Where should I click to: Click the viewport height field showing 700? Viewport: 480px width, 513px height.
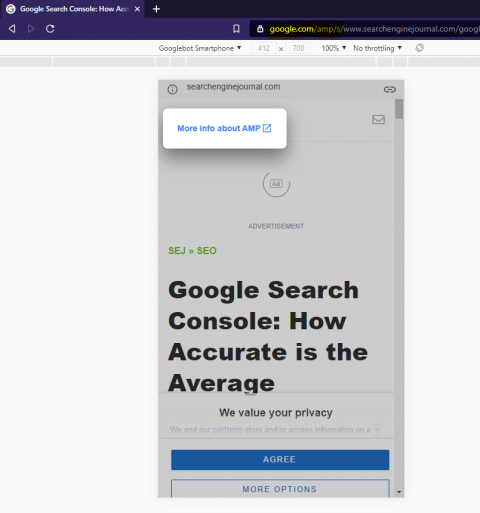click(x=298, y=48)
